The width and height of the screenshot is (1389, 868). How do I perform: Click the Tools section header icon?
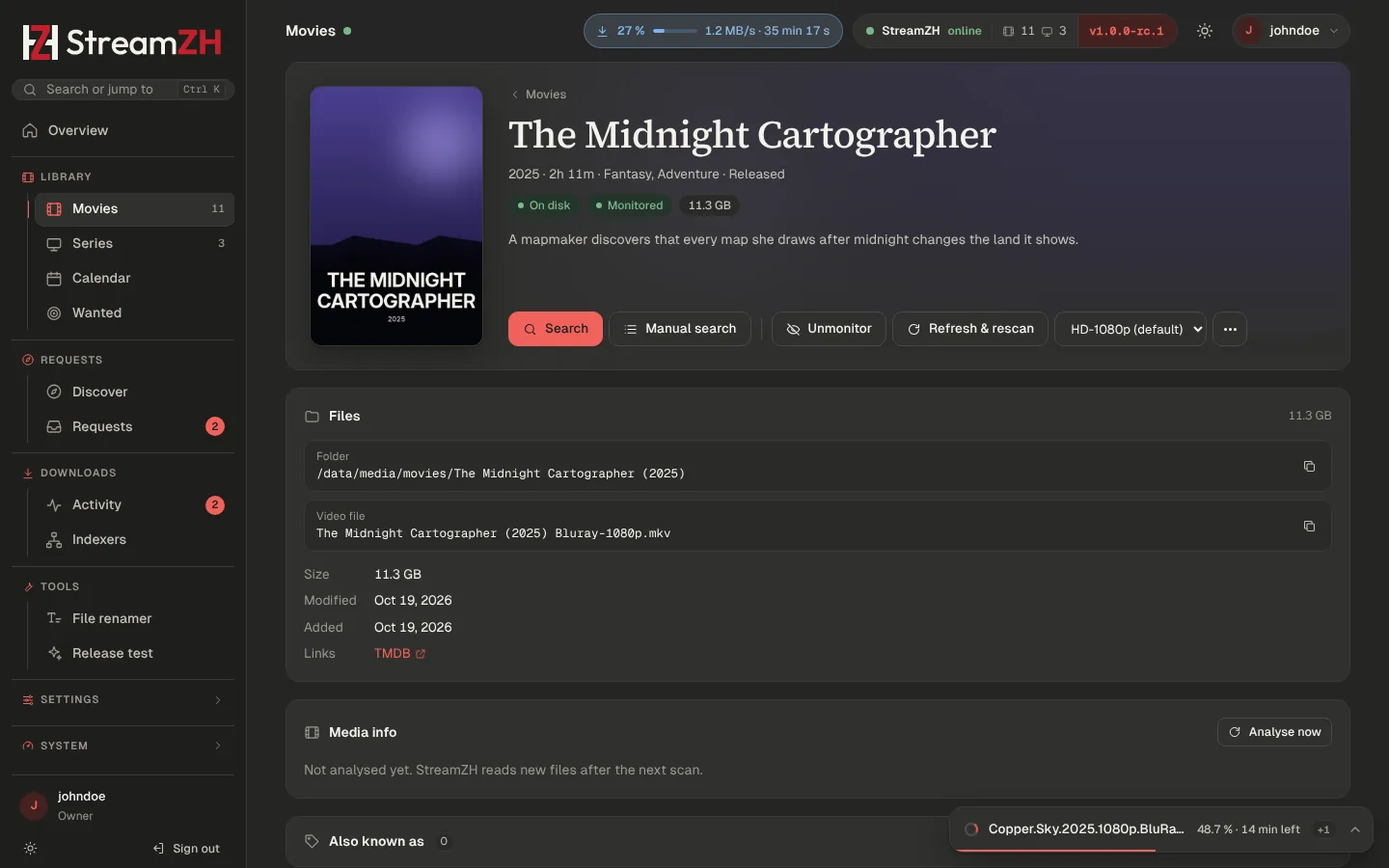point(28,586)
